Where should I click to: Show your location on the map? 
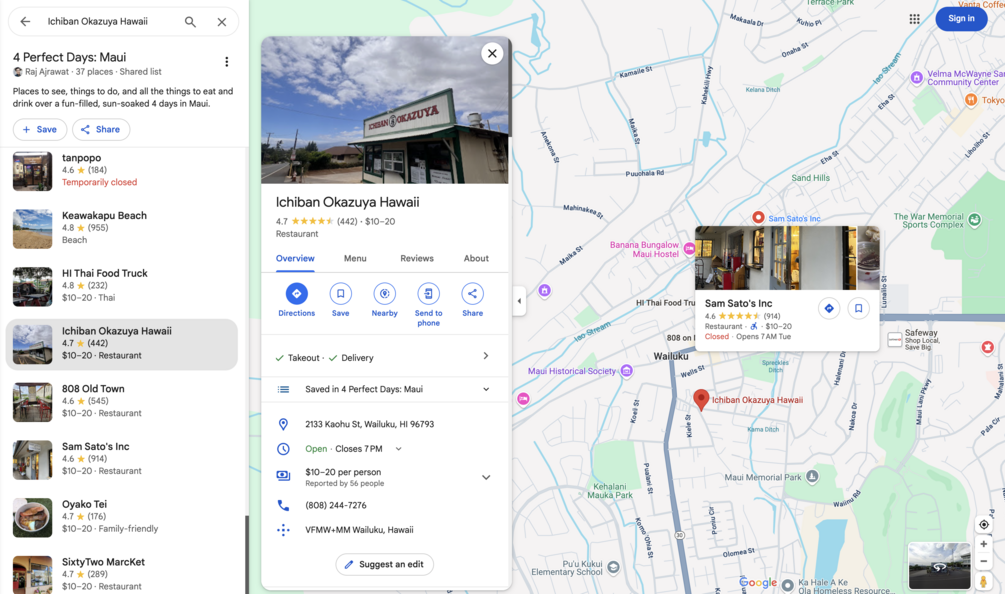coord(983,524)
